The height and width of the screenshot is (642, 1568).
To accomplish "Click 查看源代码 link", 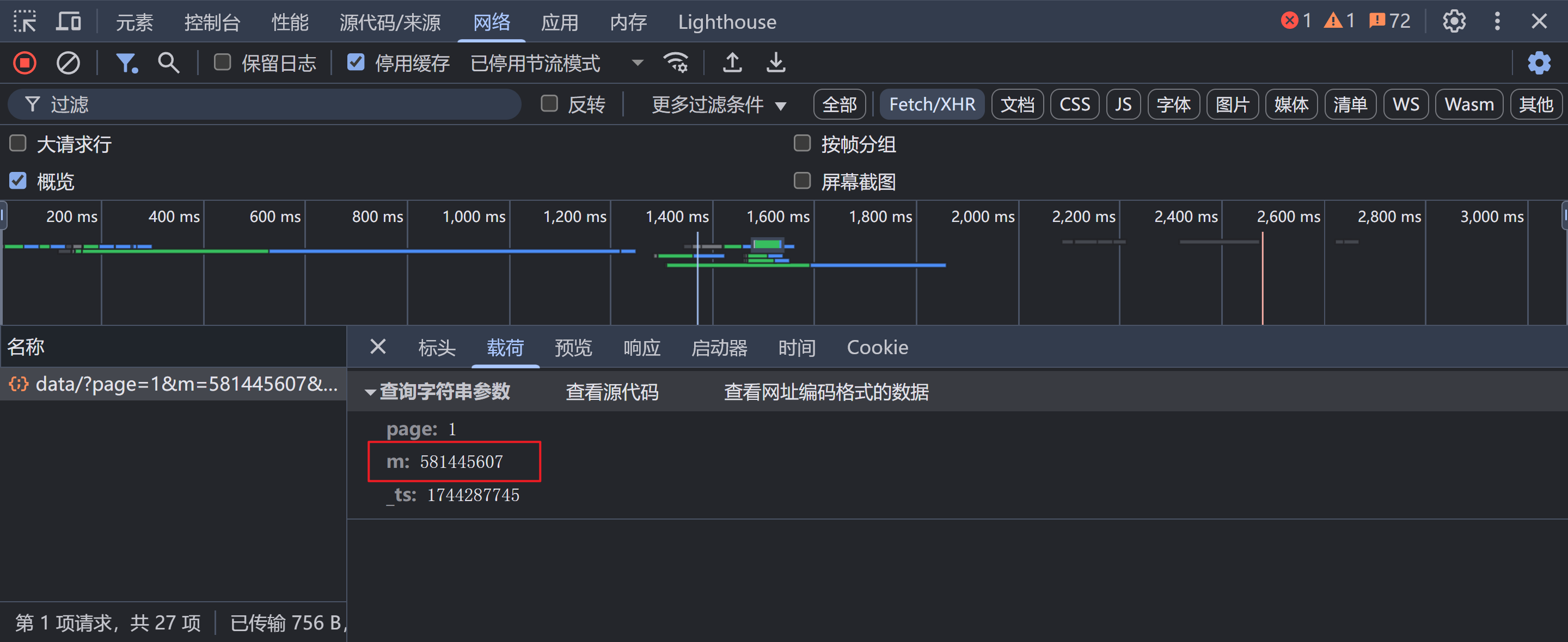I will (612, 392).
